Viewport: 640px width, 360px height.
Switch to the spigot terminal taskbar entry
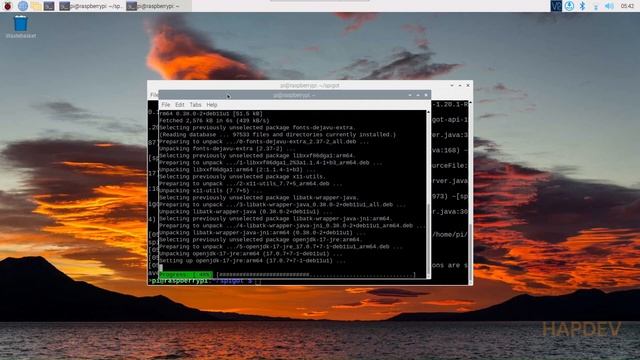pos(91,6)
